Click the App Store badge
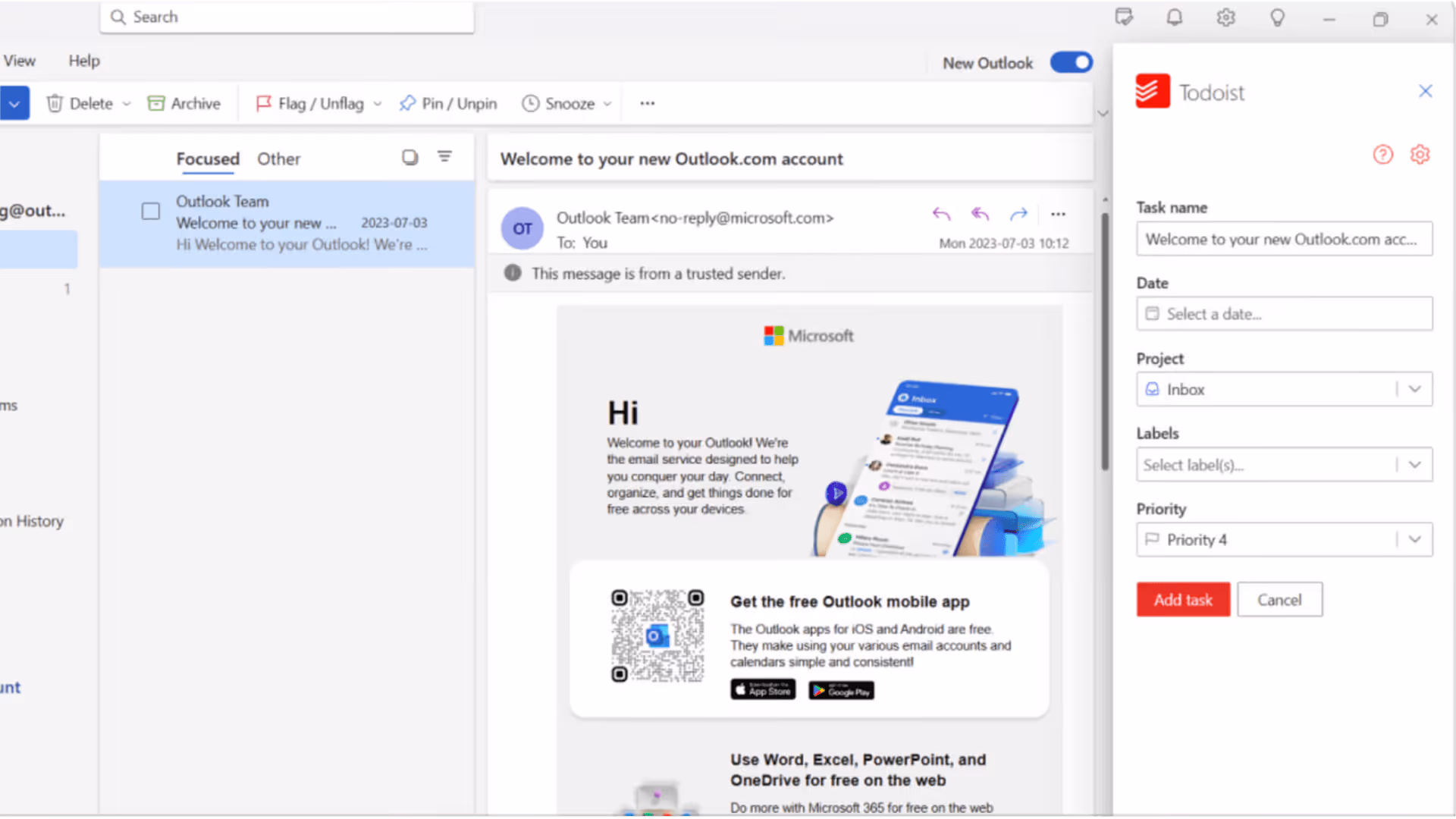 [x=763, y=689]
